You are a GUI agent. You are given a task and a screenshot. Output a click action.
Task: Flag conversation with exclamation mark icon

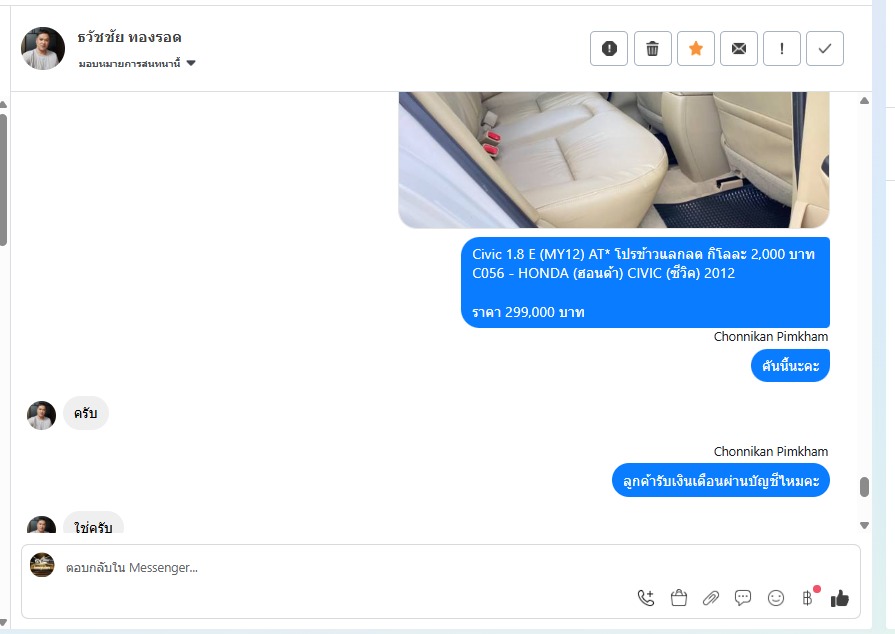pos(782,49)
